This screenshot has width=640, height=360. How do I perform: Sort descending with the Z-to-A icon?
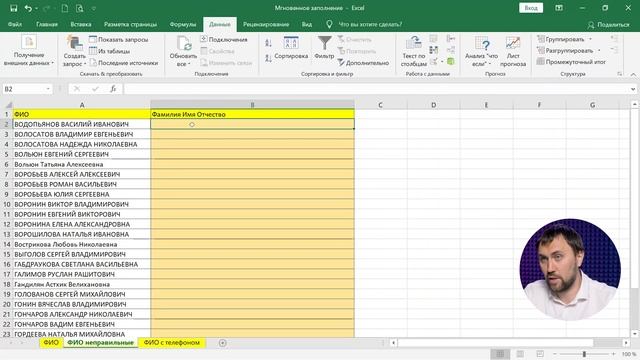coord(268,58)
